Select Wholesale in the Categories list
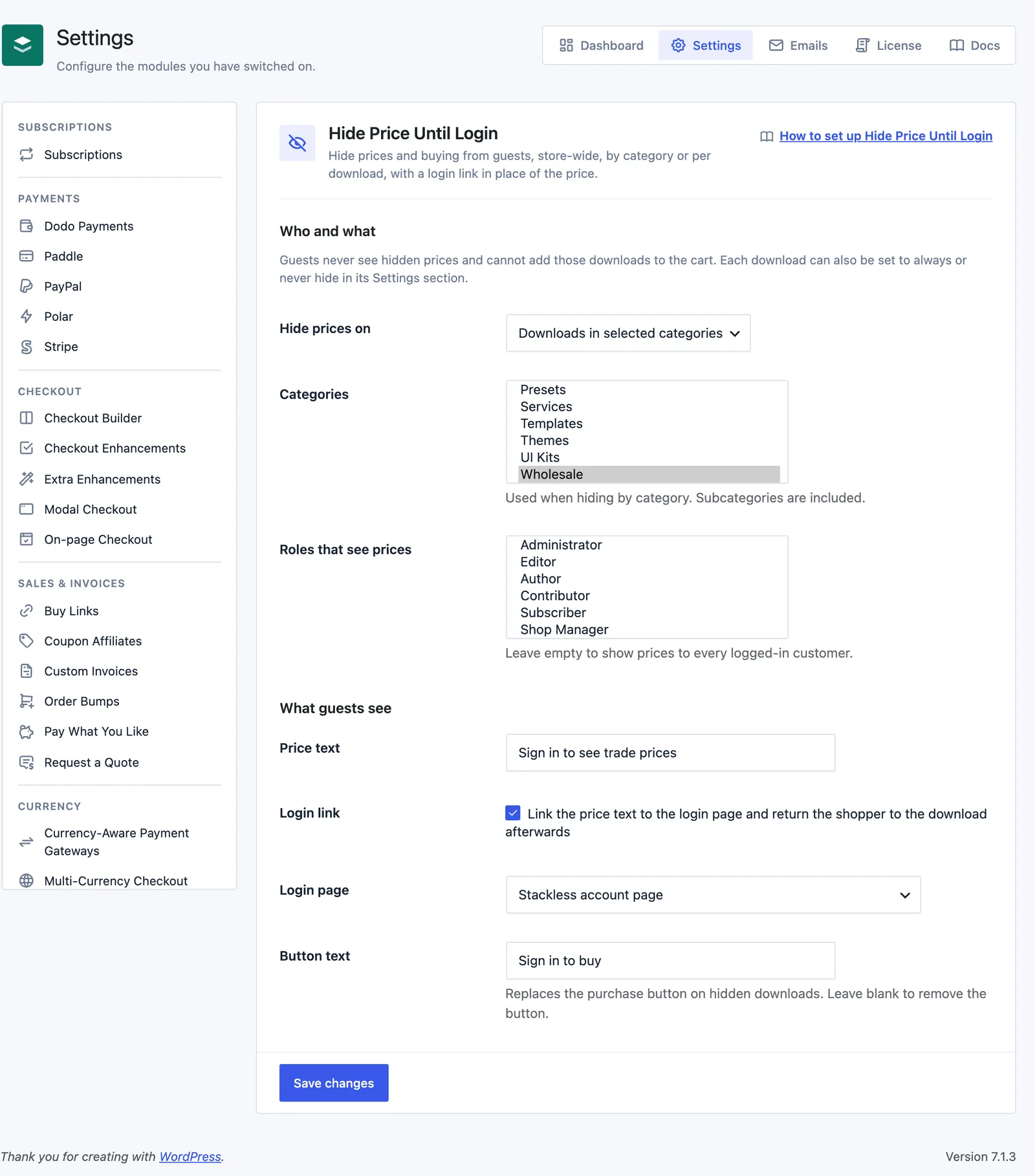The width and height of the screenshot is (1035, 1176). [x=649, y=474]
